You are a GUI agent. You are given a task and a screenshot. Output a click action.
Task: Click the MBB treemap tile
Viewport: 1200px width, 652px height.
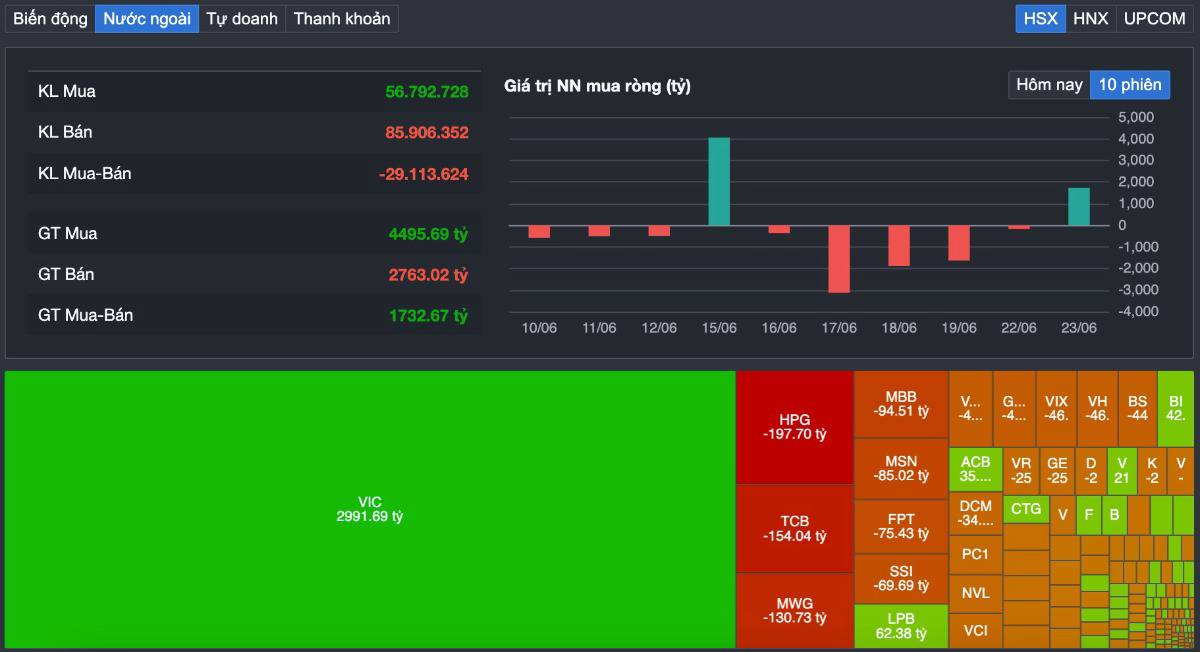point(901,403)
